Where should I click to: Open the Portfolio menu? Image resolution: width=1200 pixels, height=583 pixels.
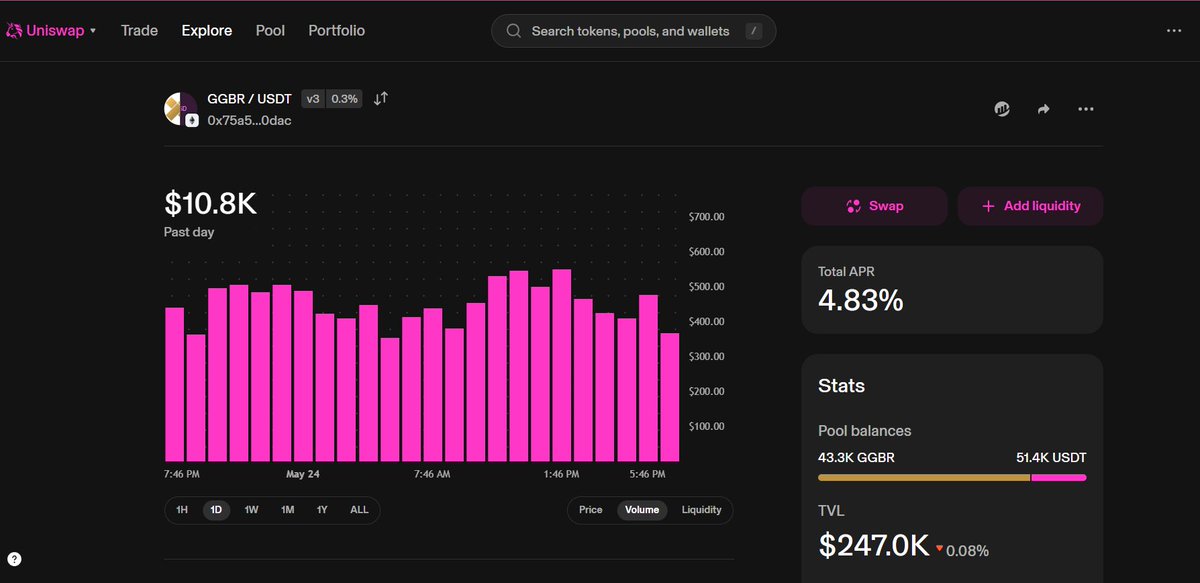[x=337, y=31]
